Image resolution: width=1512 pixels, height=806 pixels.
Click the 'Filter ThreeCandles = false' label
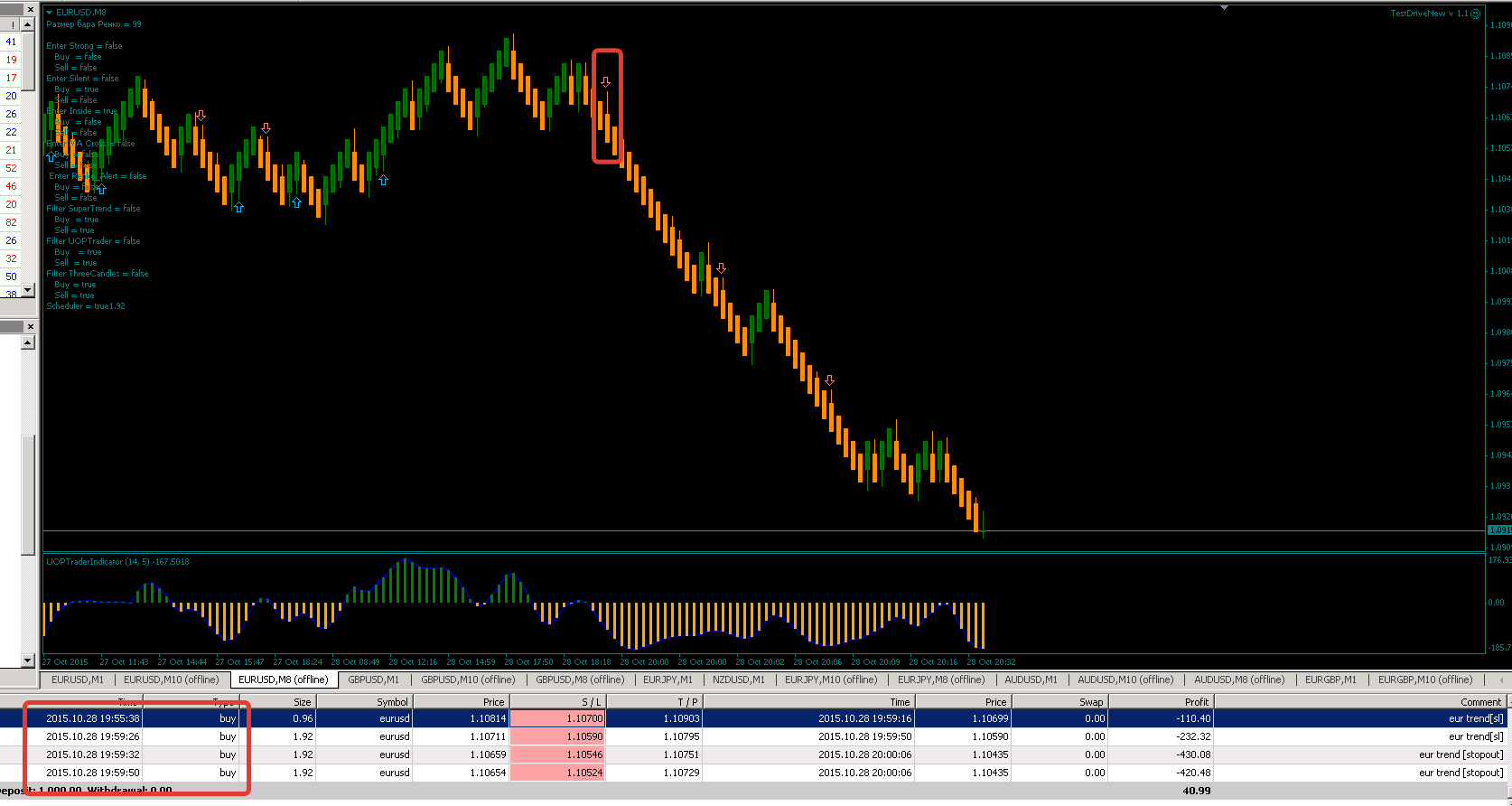pyautogui.click(x=98, y=274)
